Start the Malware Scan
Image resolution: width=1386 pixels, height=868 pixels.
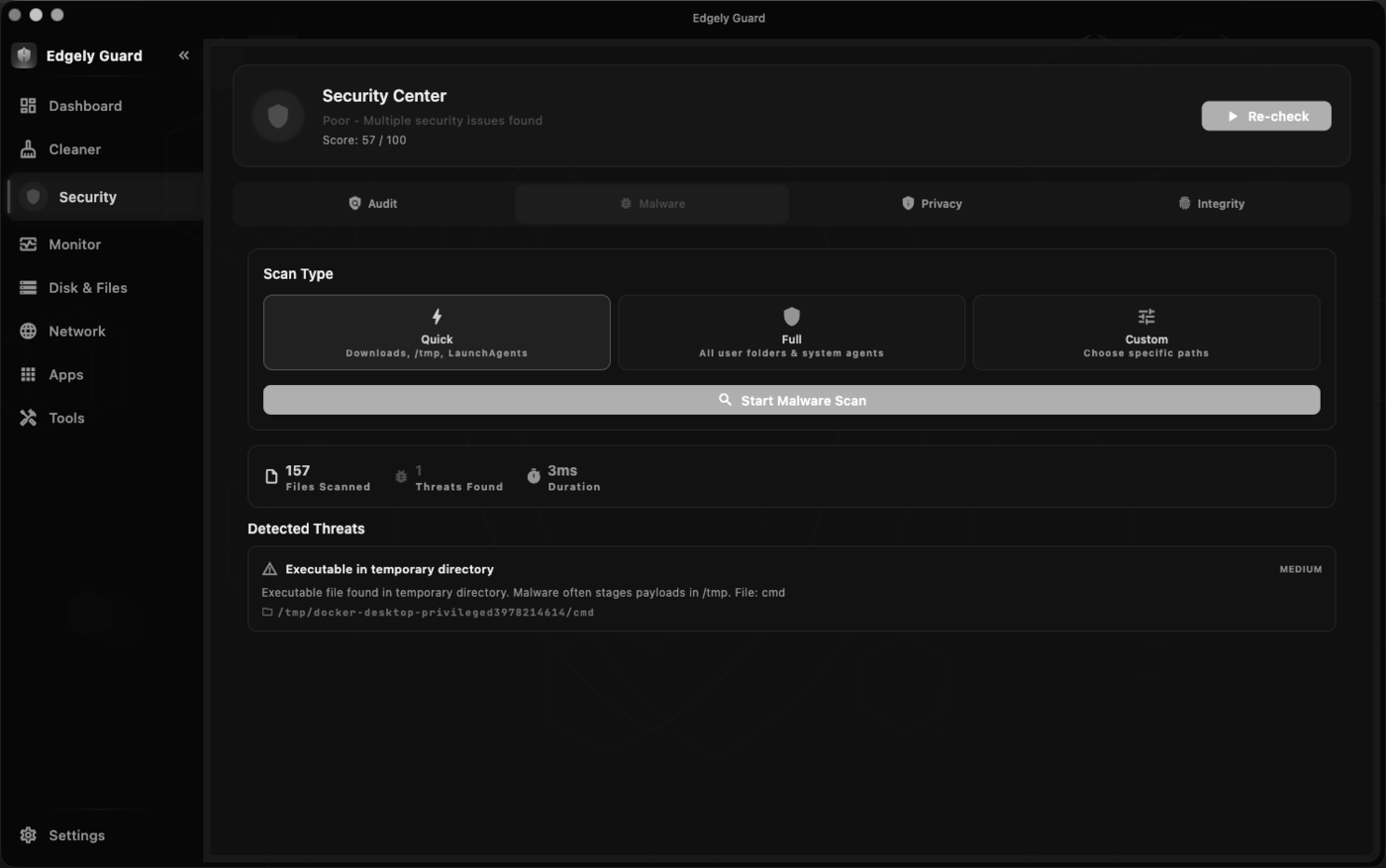point(792,400)
